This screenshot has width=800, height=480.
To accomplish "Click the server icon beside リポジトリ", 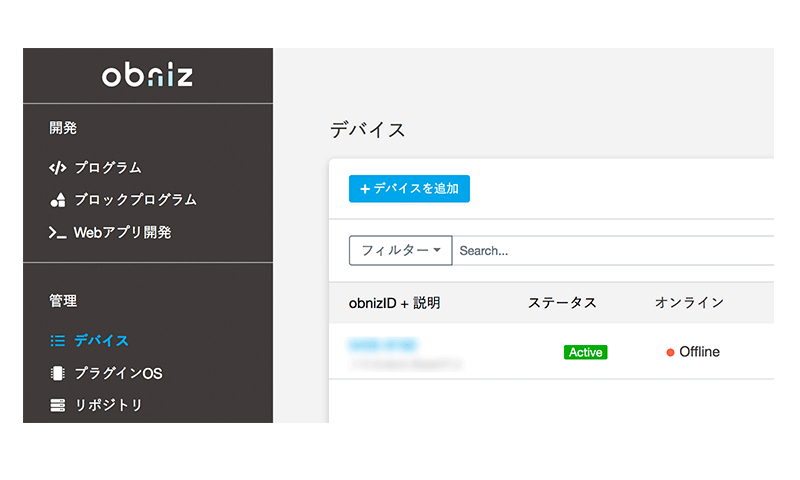I will coord(58,405).
